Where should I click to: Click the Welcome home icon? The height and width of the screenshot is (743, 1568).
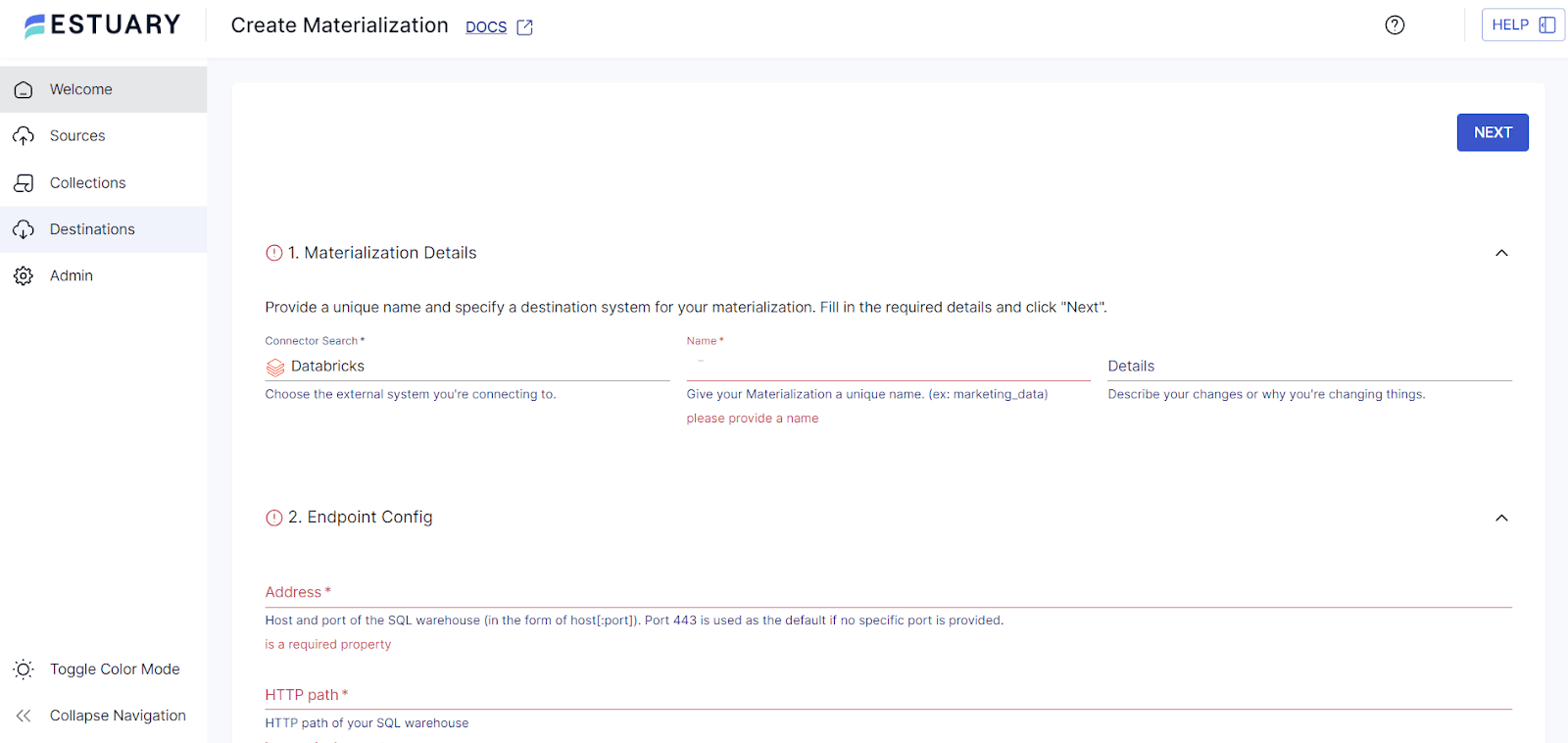click(24, 90)
